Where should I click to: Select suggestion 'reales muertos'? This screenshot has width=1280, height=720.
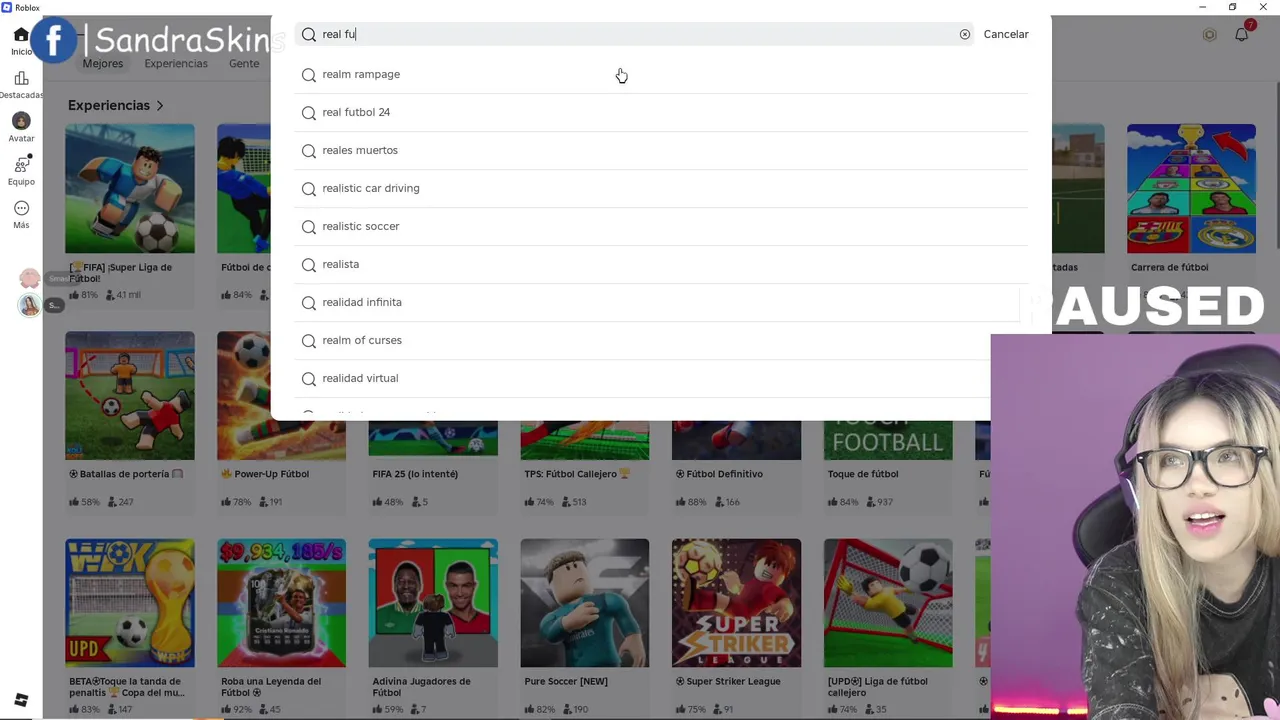660,150
